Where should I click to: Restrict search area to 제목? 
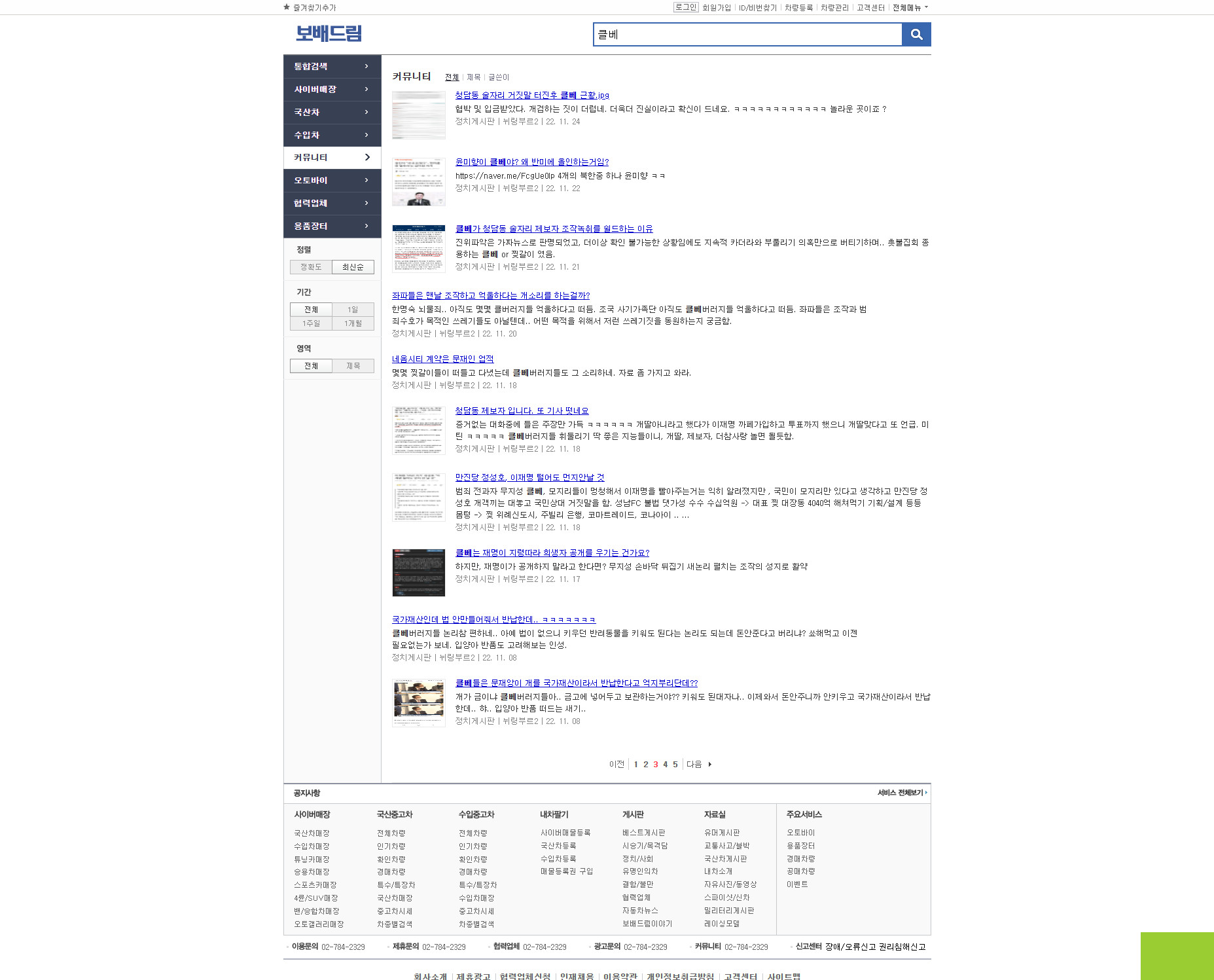tap(353, 366)
